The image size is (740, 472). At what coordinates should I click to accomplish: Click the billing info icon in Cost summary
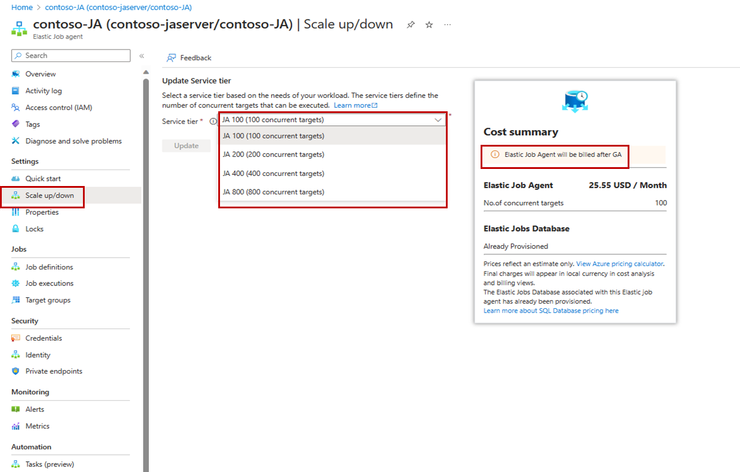(495, 154)
